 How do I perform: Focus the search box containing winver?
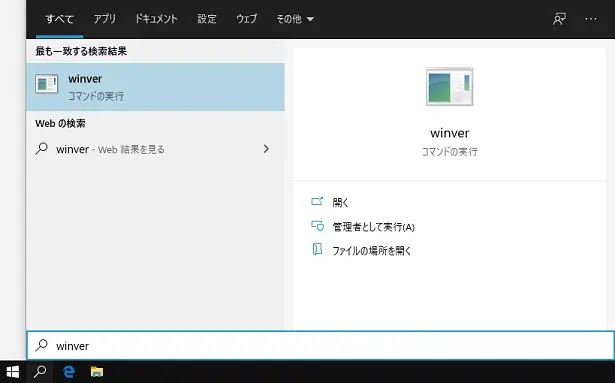[320, 345]
